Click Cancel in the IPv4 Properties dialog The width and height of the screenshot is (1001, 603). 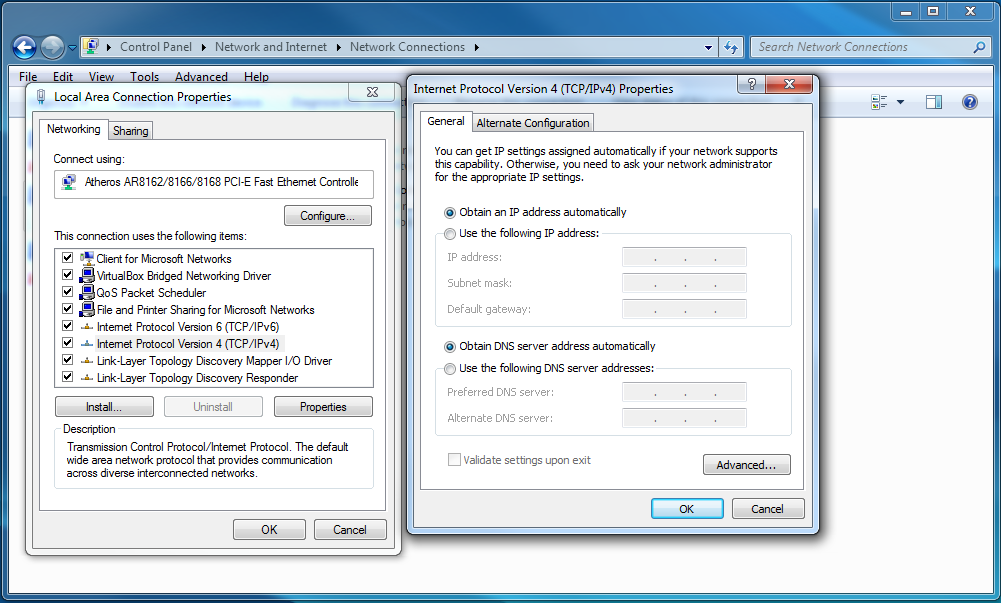click(x=767, y=509)
